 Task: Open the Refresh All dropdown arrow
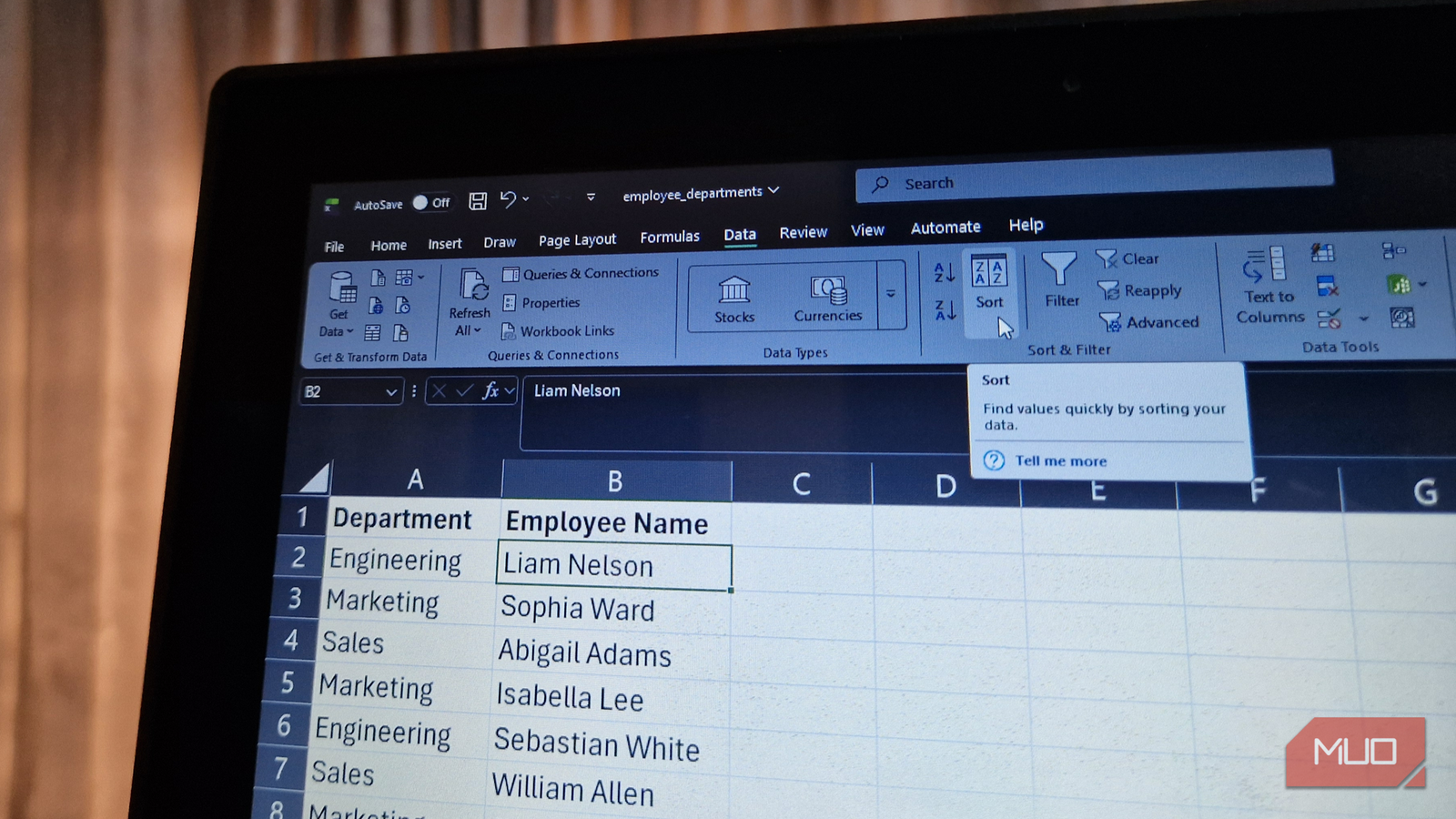(476, 330)
